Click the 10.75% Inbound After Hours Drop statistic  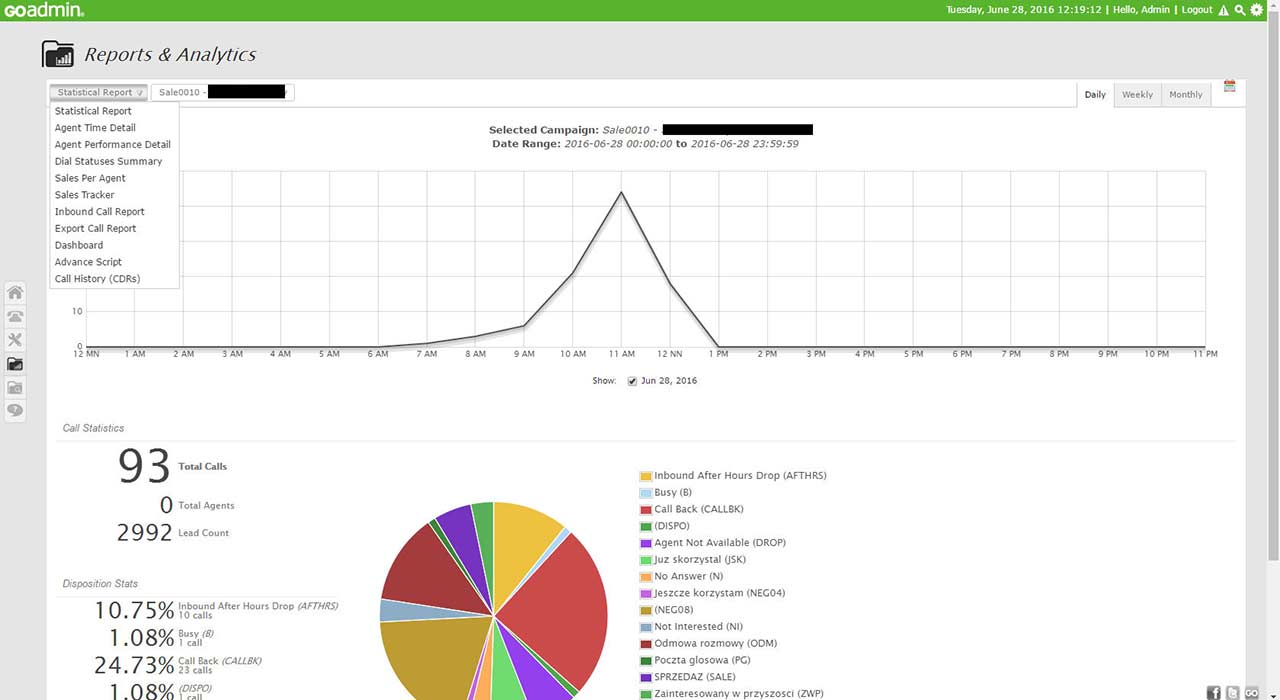(x=134, y=610)
